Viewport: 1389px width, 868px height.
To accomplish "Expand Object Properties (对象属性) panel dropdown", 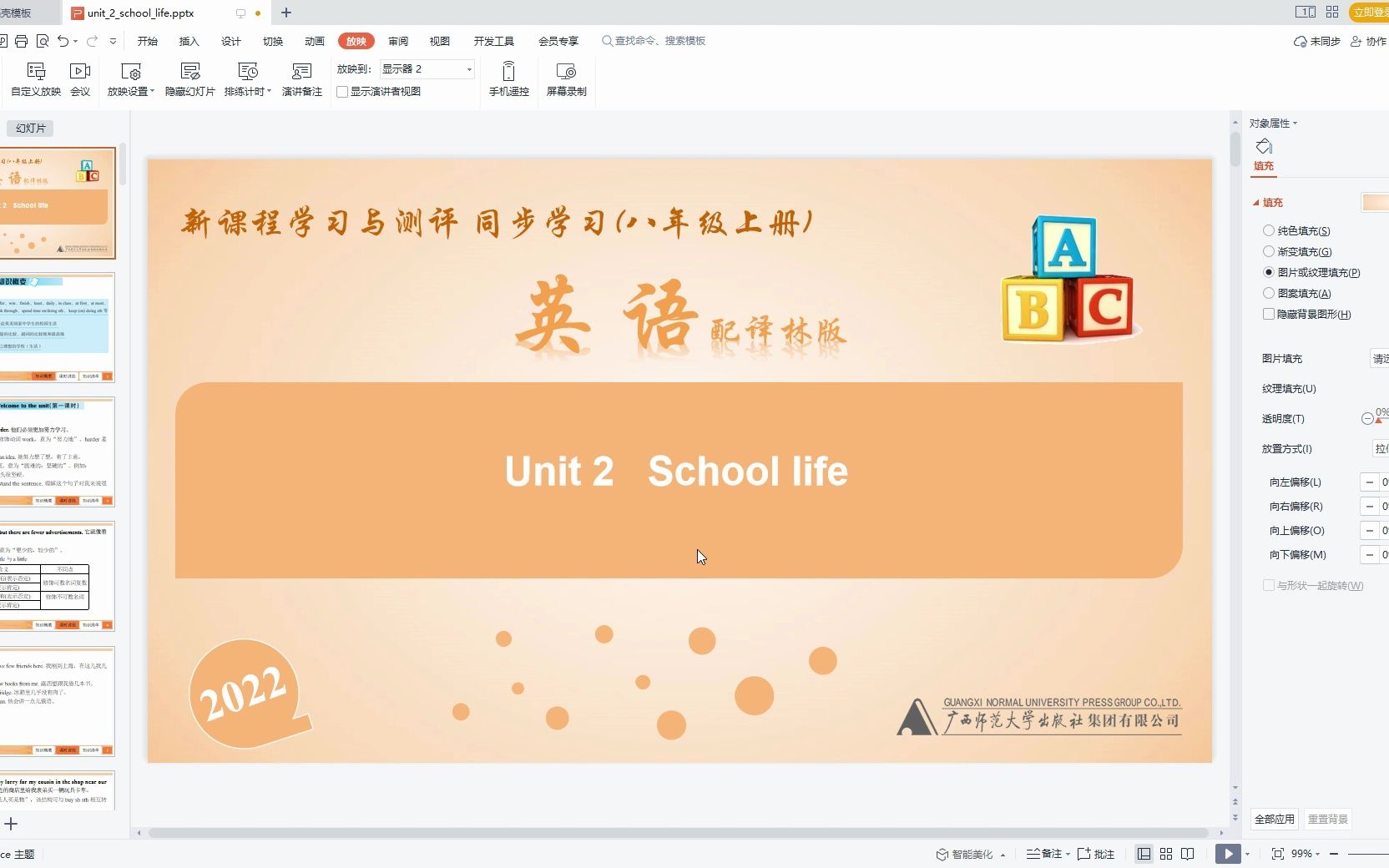I will coord(1296,124).
